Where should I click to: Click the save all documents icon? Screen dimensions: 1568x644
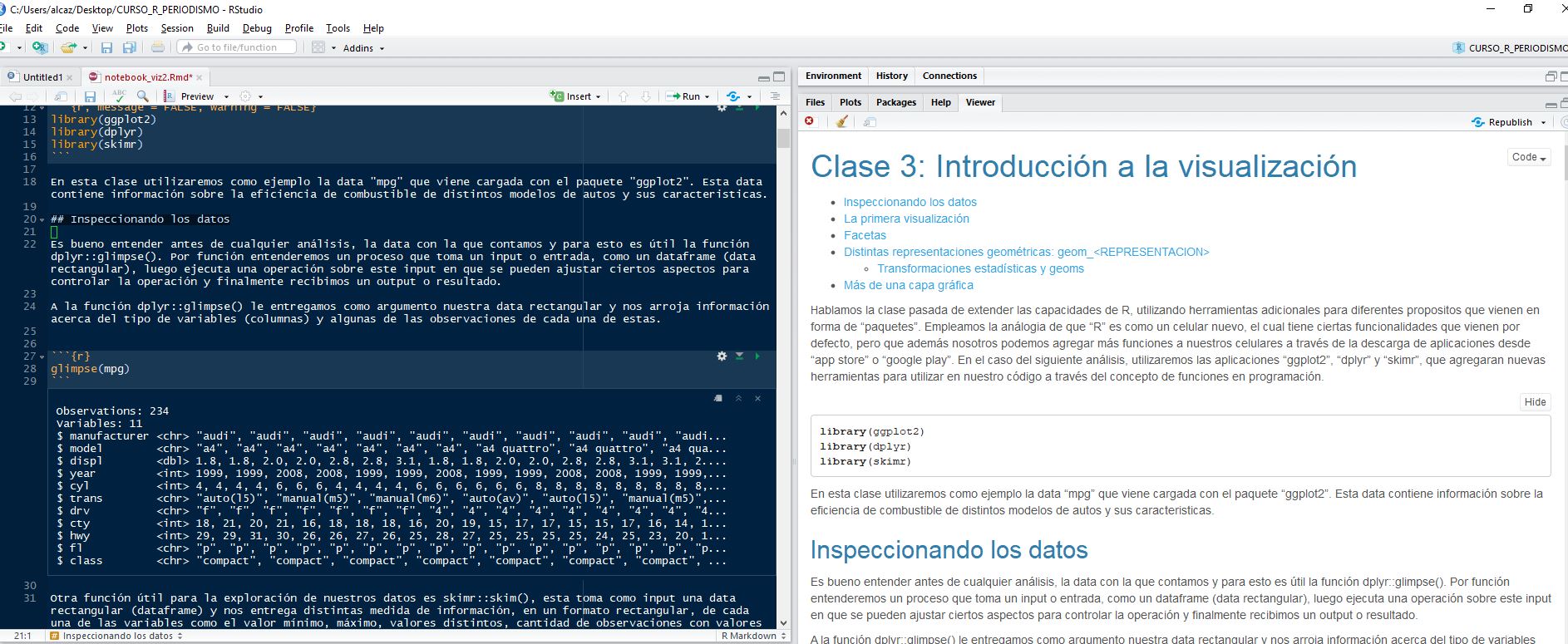pyautogui.click(x=130, y=48)
